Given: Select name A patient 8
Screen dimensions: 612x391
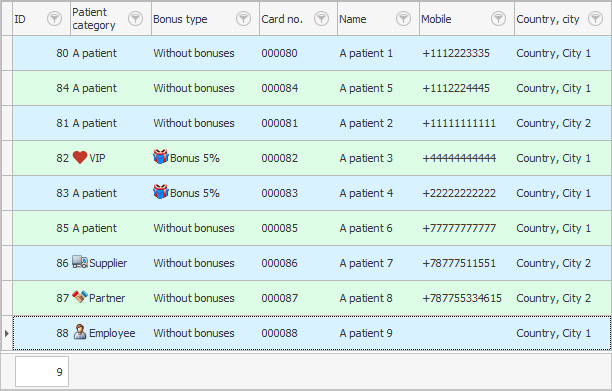Looking at the screenshot, I should (366, 298).
